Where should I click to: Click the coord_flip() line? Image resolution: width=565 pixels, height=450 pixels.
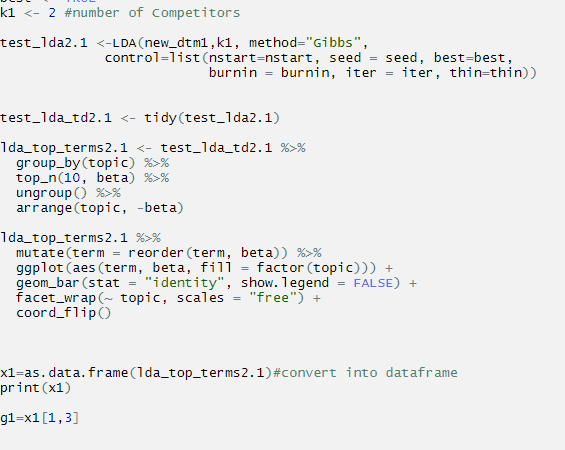pyautogui.click(x=64, y=313)
